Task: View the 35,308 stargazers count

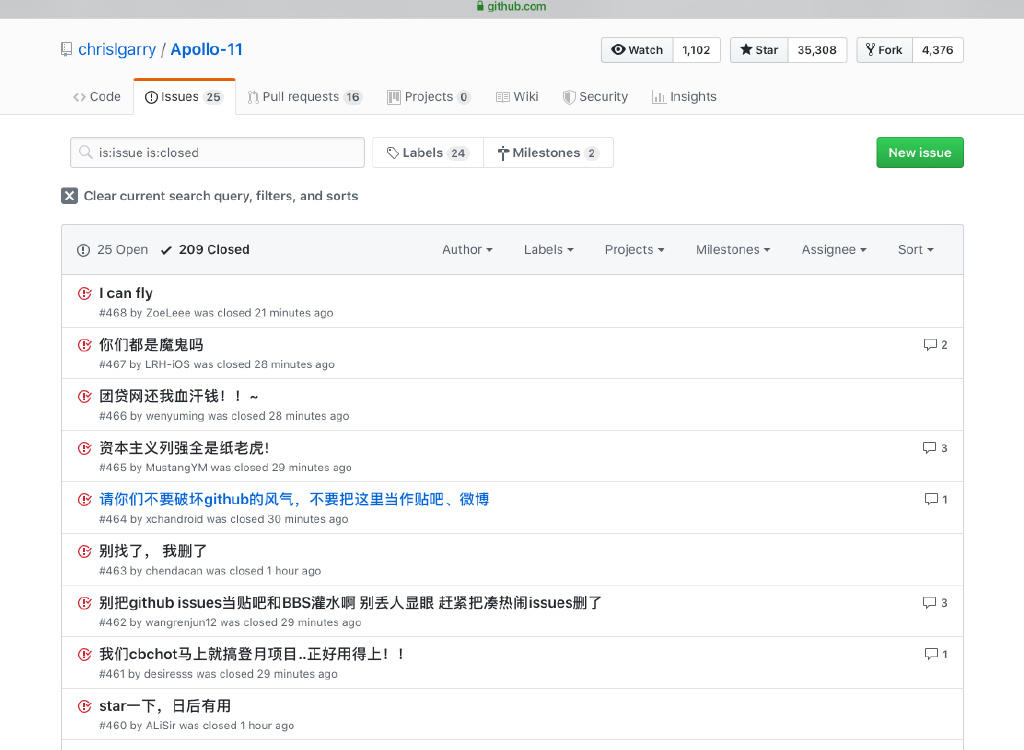Action: click(817, 50)
